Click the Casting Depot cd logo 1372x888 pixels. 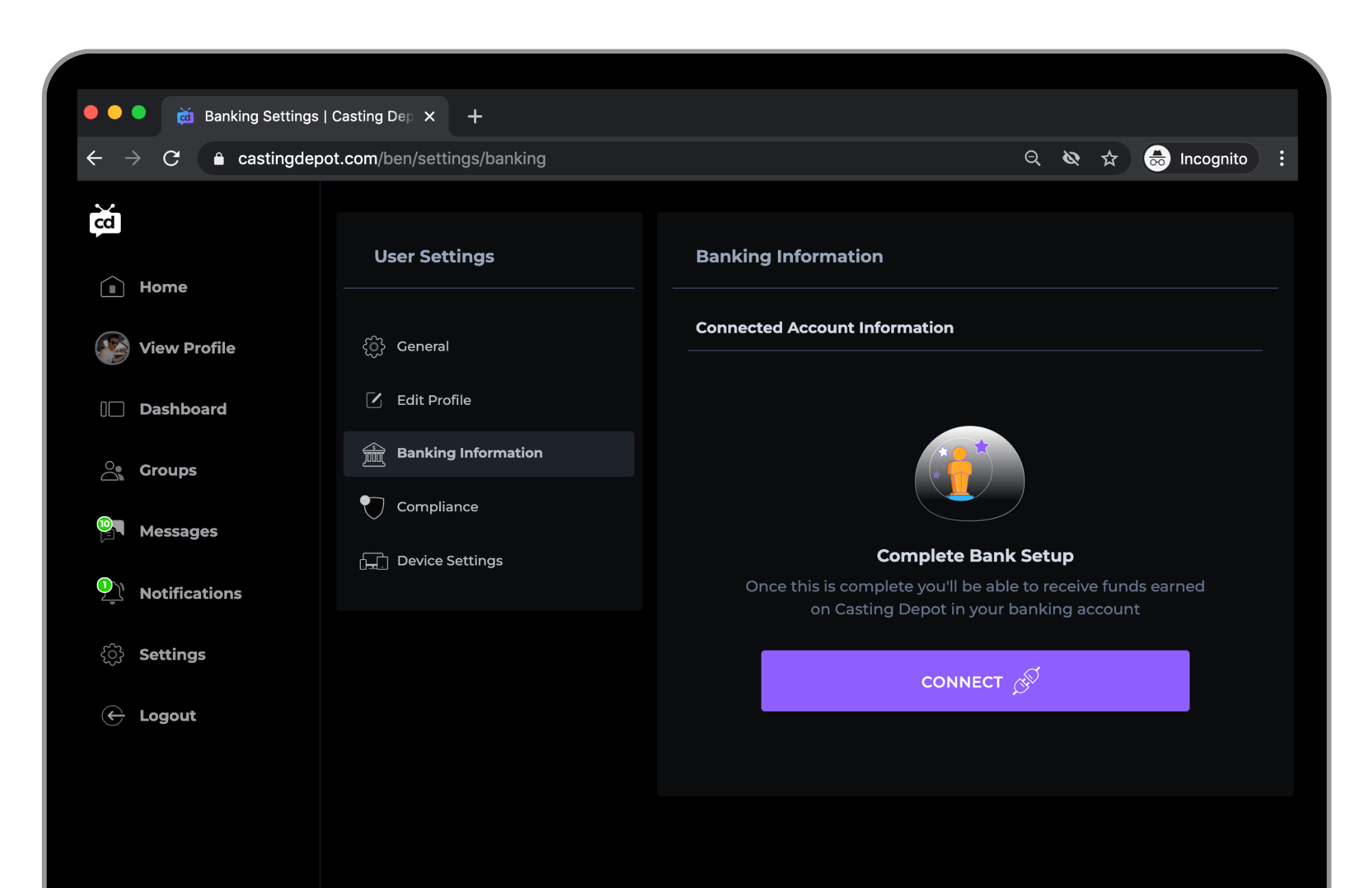105,220
